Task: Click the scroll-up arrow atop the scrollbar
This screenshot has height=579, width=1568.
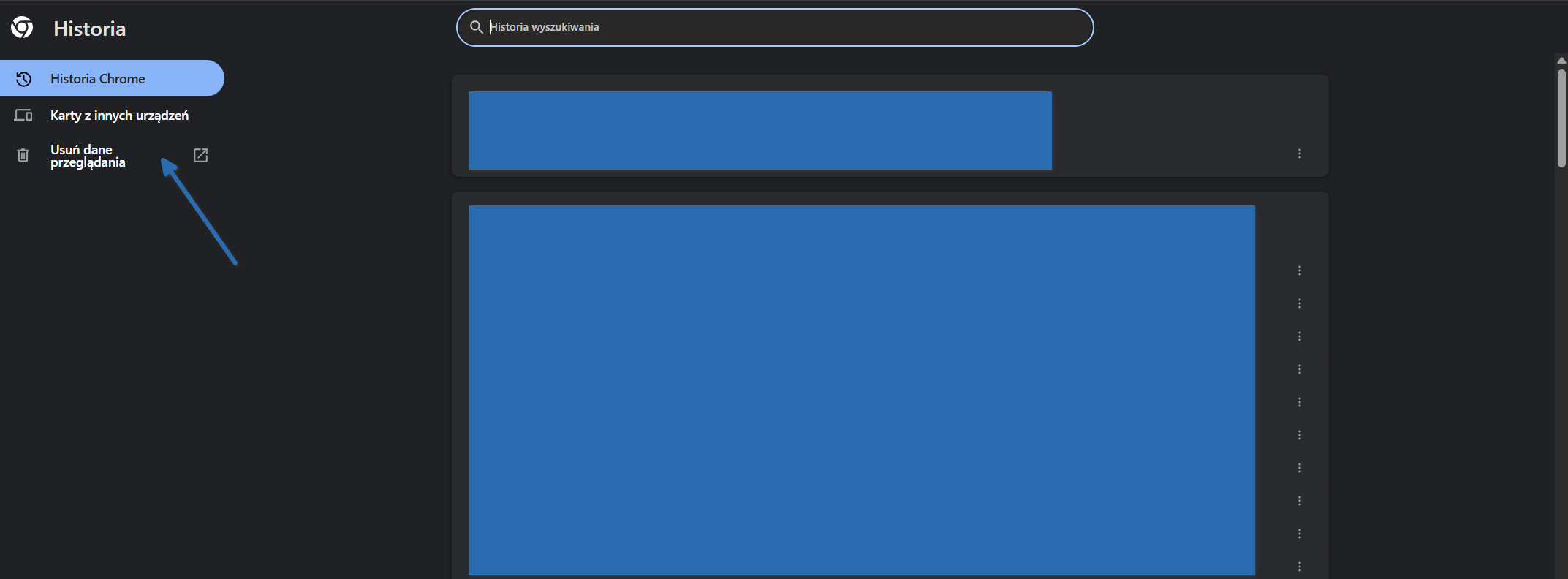Action: click(1561, 61)
